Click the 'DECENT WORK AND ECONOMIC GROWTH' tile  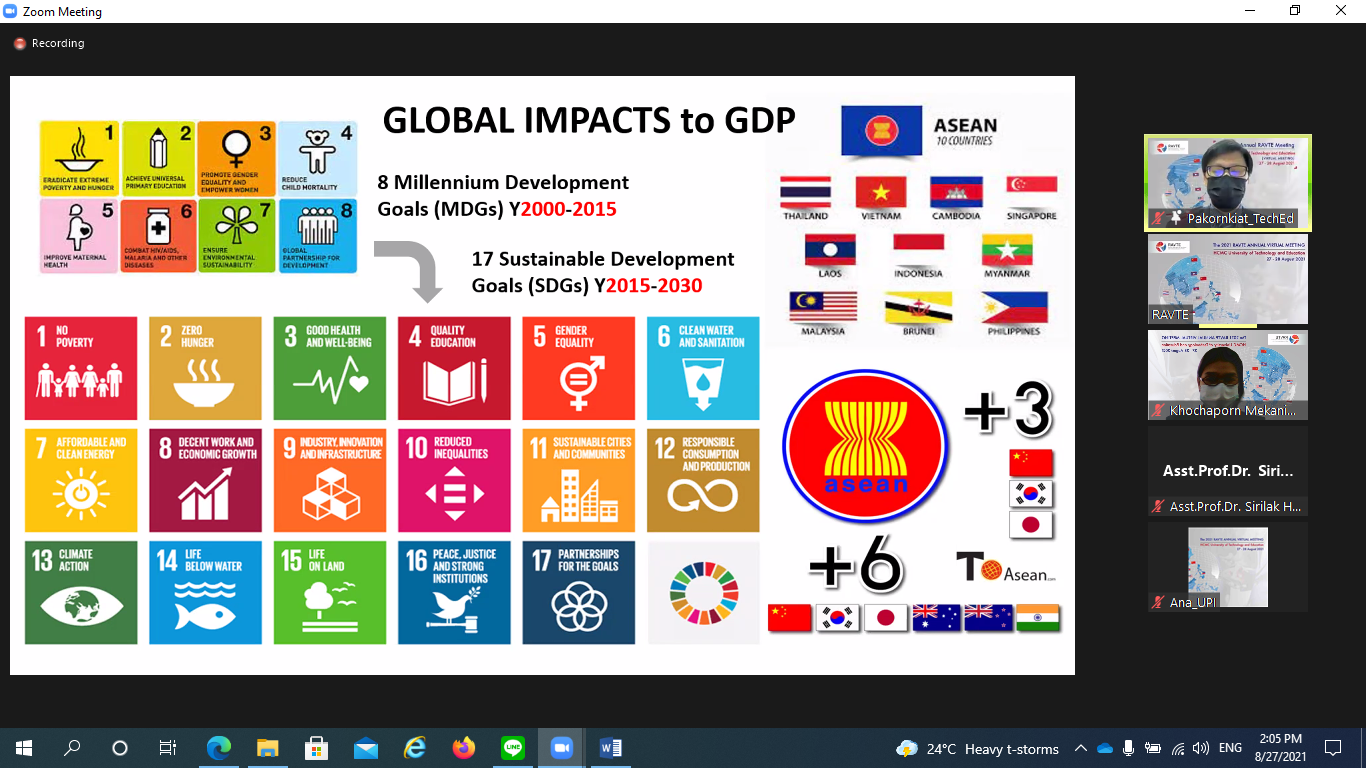[205, 480]
